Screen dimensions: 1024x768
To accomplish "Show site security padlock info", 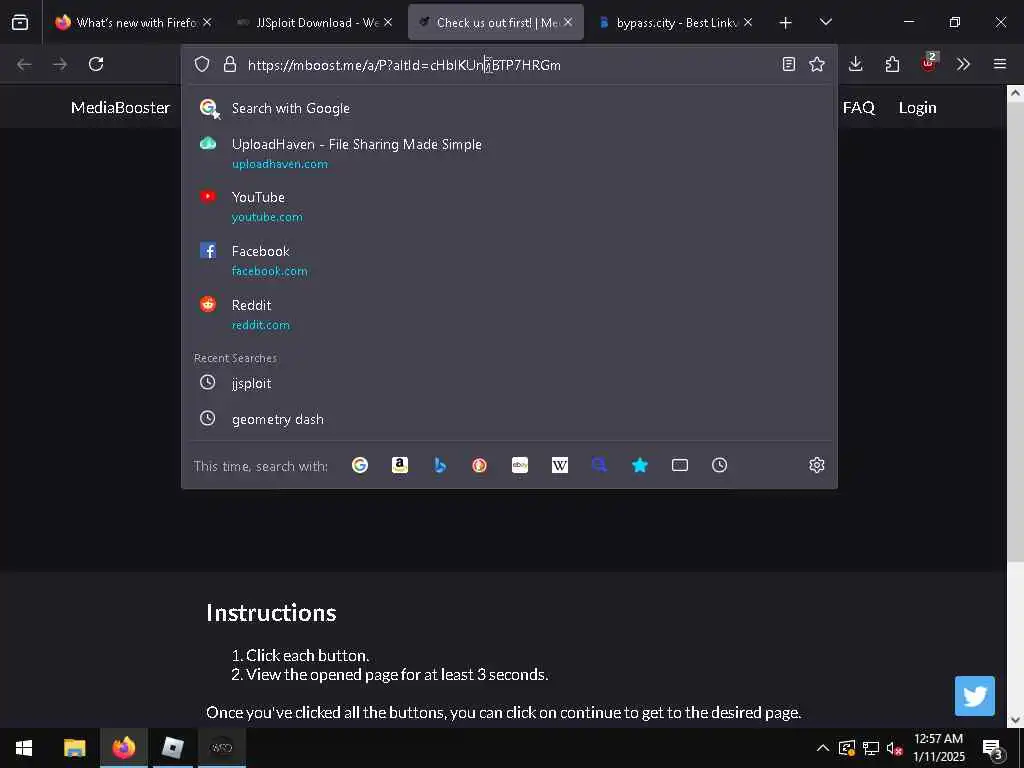I will [x=230, y=64].
